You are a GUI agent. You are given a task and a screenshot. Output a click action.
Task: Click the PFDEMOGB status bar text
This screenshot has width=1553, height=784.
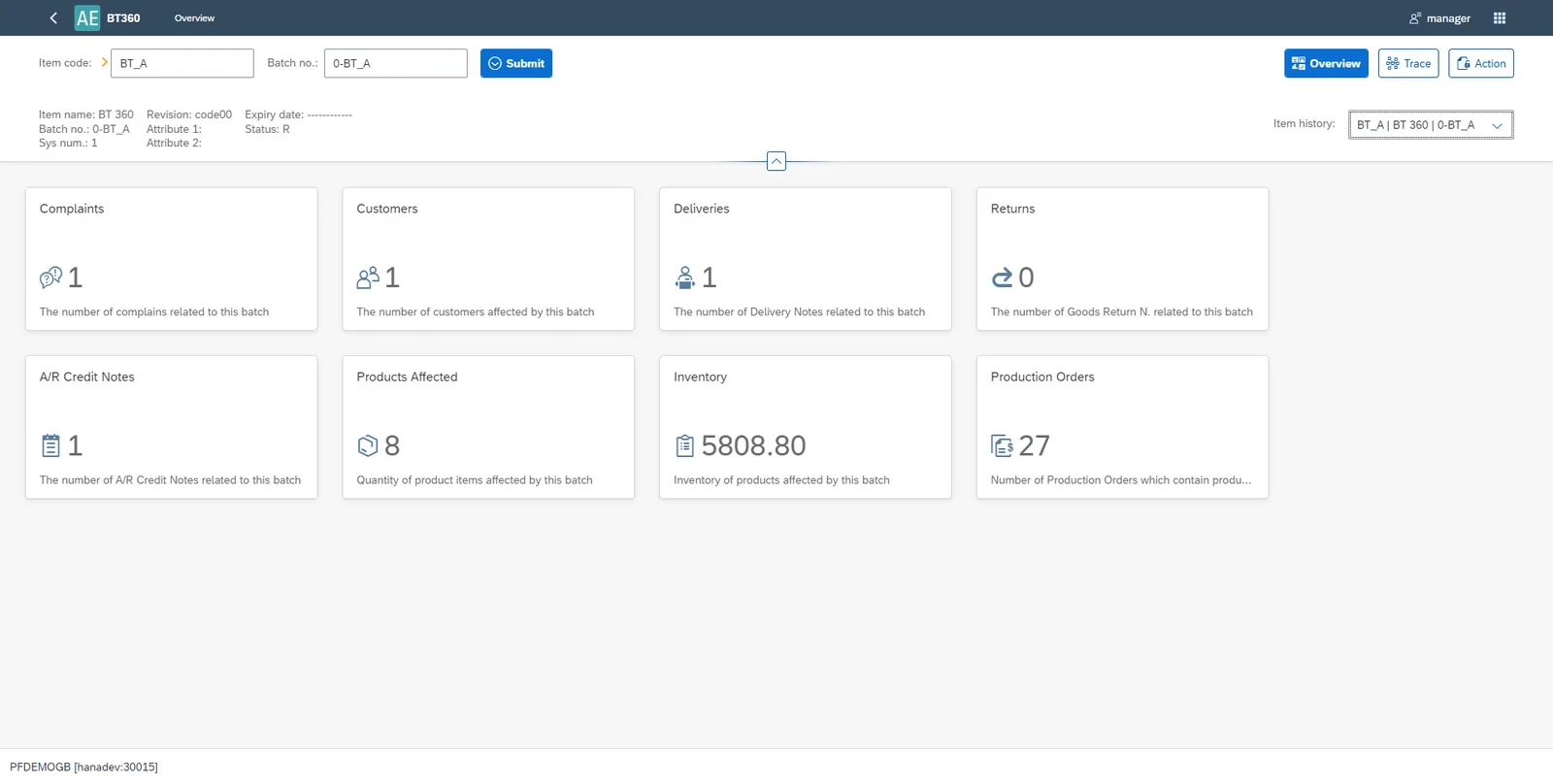point(83,767)
